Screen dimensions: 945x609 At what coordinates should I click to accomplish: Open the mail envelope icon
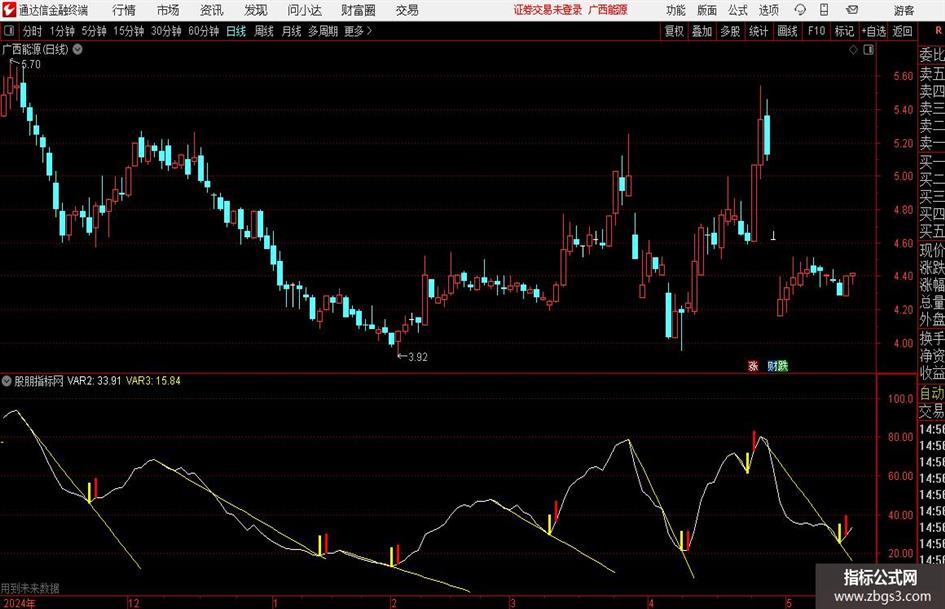[x=852, y=10]
